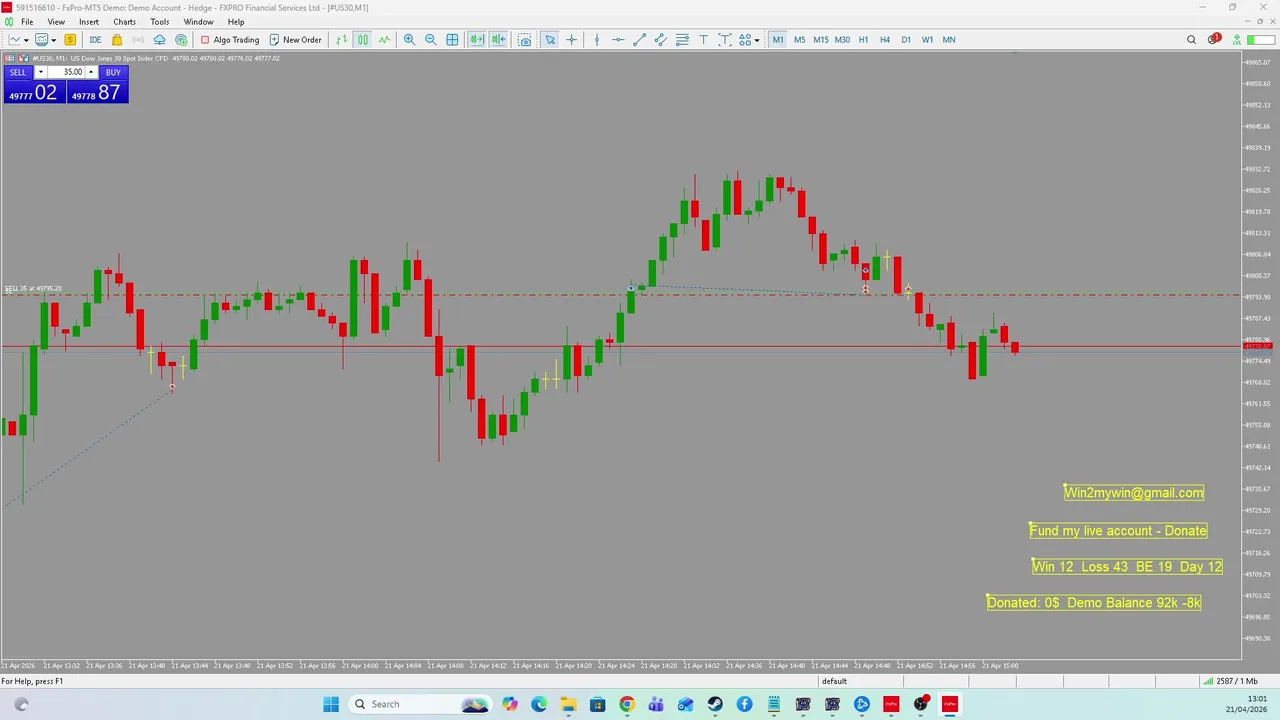Select the arrow cursor tool
Image resolution: width=1280 pixels, height=720 pixels.
pyautogui.click(x=550, y=40)
